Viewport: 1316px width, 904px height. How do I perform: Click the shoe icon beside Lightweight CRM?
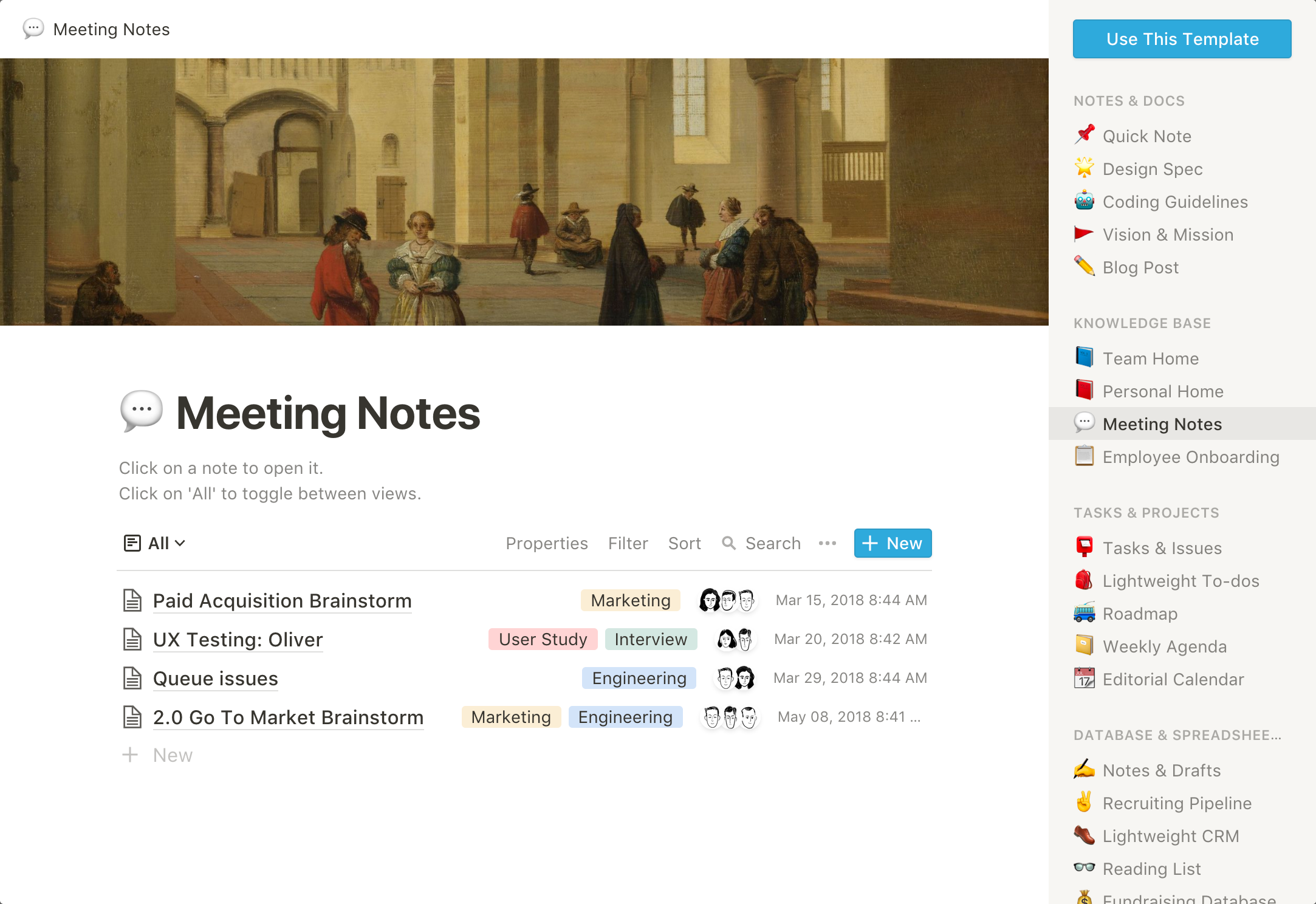[1084, 835]
